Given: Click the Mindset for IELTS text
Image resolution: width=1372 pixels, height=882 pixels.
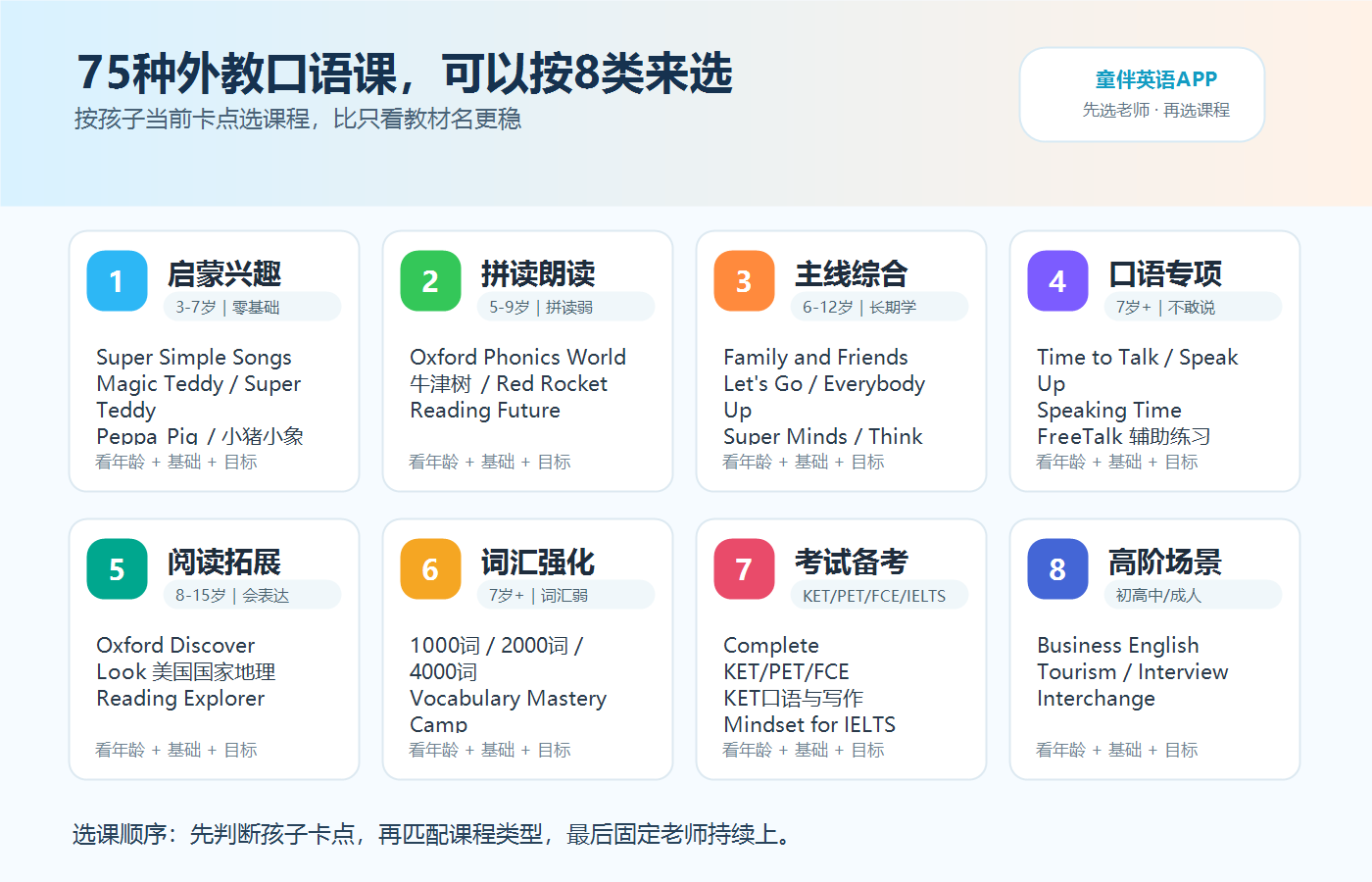Looking at the screenshot, I should tap(809, 725).
